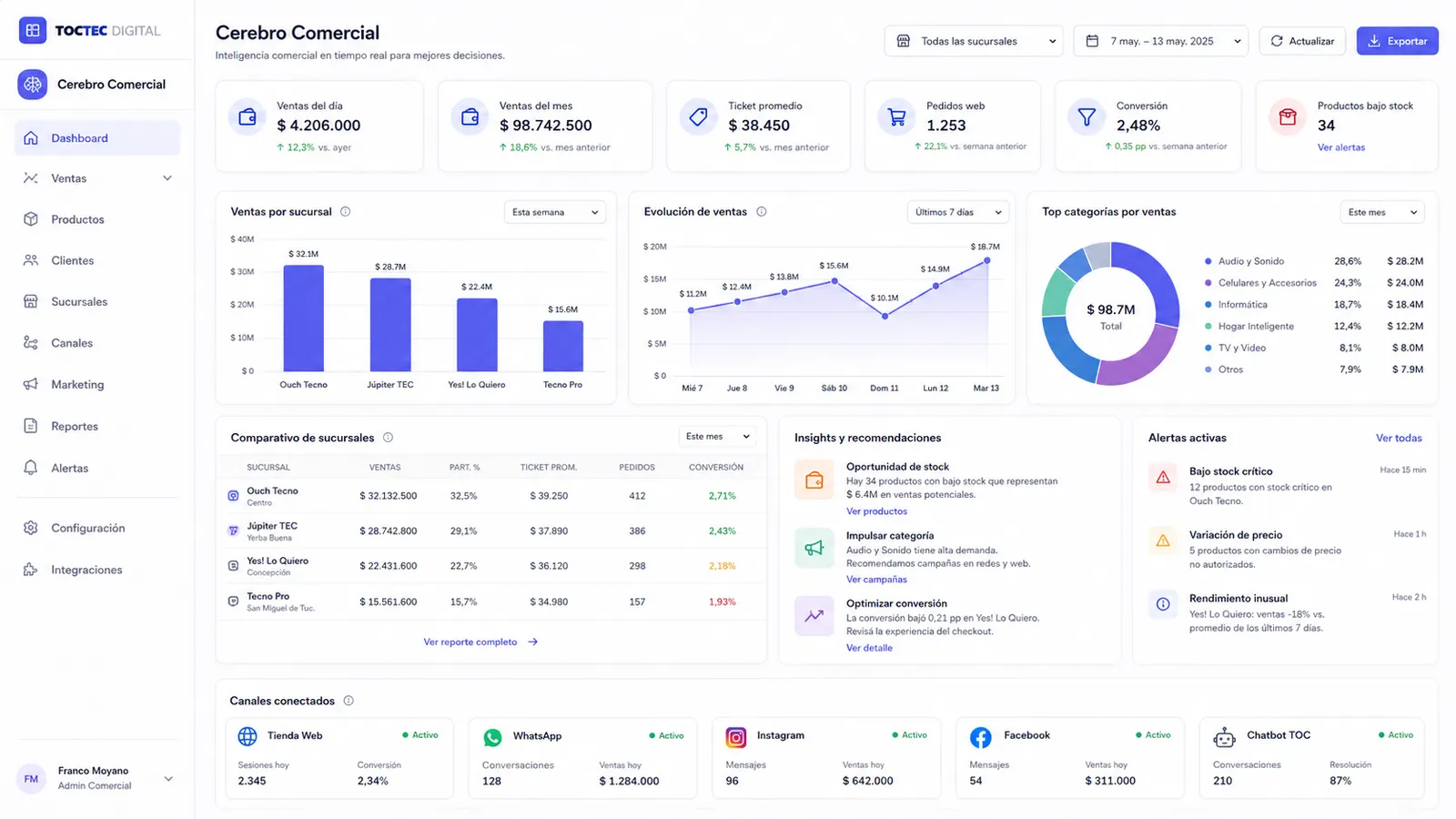Click info icon next to Ventas por sucursal
This screenshot has width=1456, height=819.
pyautogui.click(x=346, y=212)
